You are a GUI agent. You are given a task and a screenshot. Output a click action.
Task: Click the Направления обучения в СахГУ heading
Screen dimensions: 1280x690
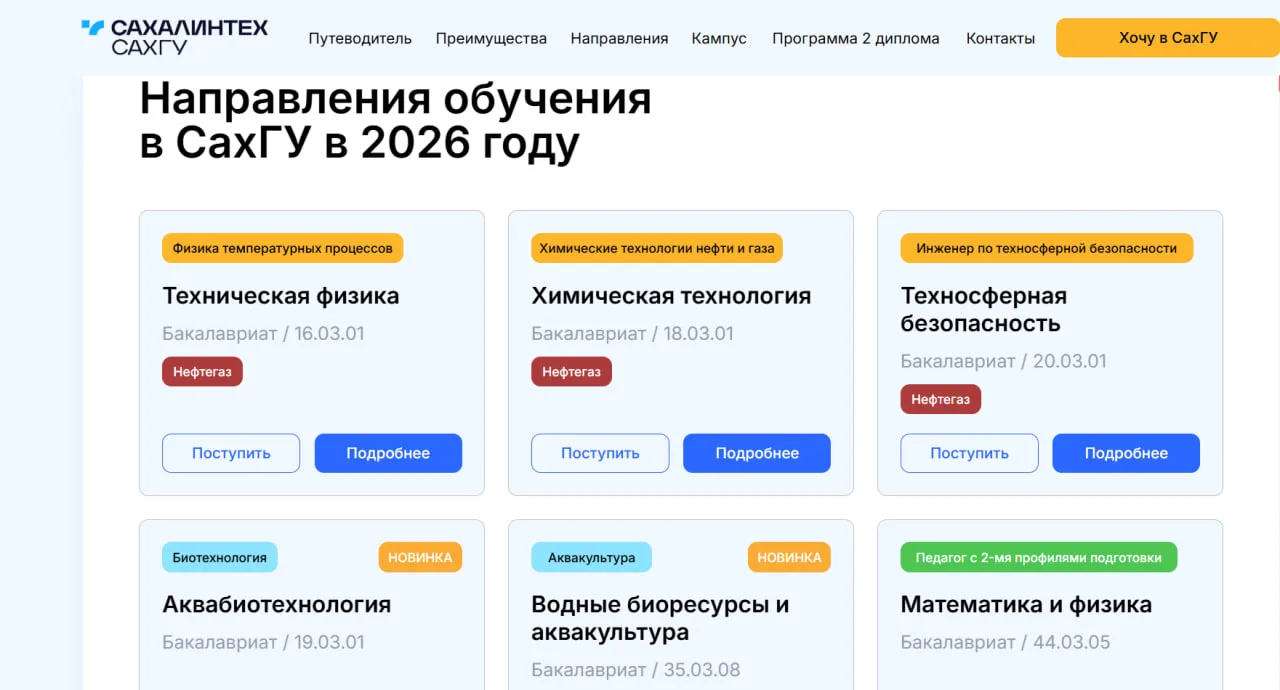point(395,121)
